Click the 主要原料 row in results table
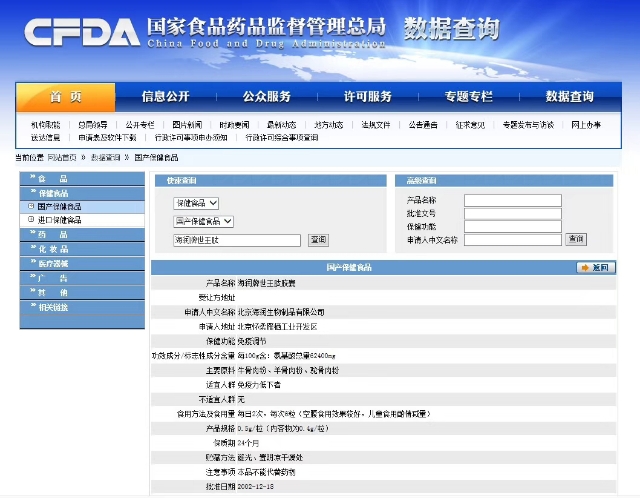Image resolution: width=640 pixels, height=498 pixels. (x=383, y=370)
